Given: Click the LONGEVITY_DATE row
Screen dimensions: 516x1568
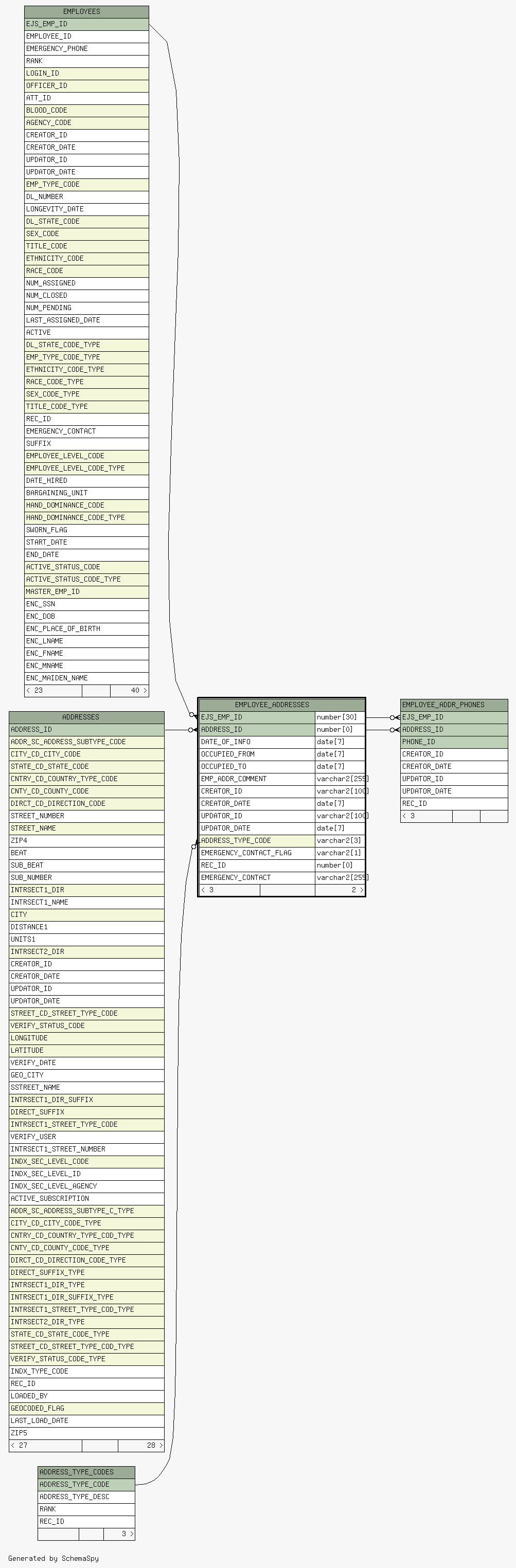Looking at the screenshot, I should (86, 209).
